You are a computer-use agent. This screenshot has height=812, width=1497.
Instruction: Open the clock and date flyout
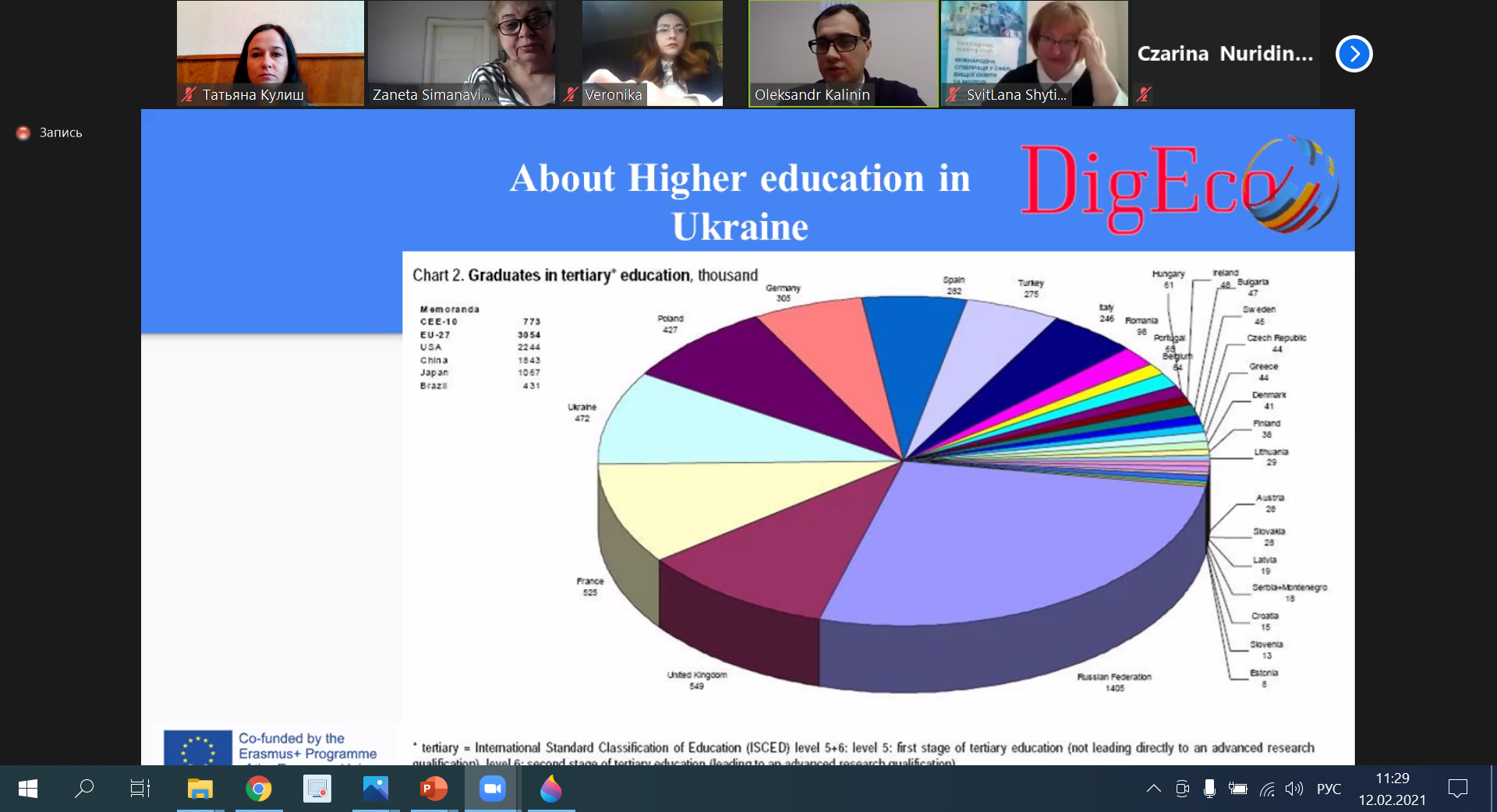(x=1392, y=789)
